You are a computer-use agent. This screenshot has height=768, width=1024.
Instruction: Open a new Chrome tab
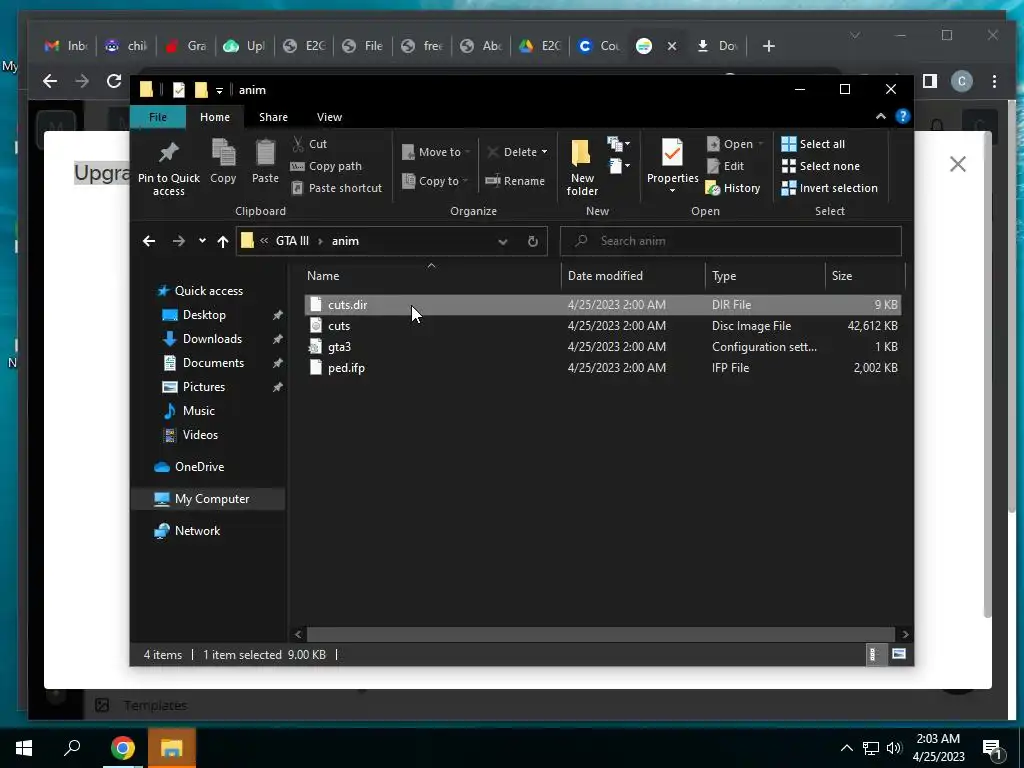[769, 46]
